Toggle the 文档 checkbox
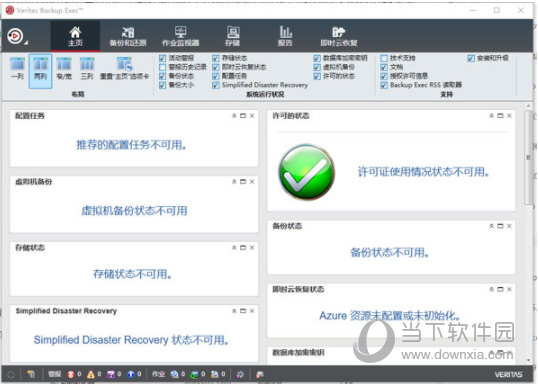The height and width of the screenshot is (384, 538). (x=384, y=67)
